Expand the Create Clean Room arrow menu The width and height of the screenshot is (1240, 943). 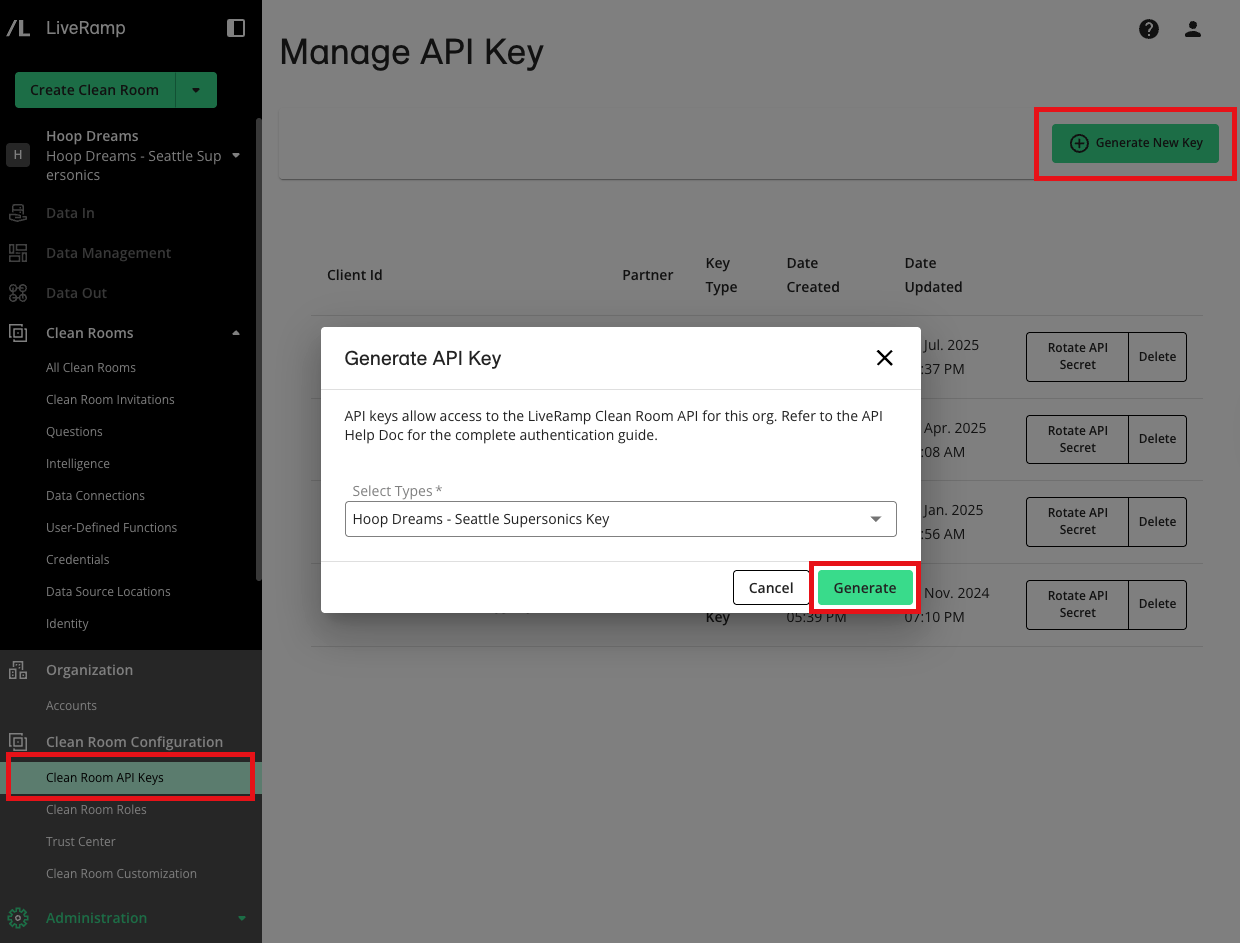point(196,90)
